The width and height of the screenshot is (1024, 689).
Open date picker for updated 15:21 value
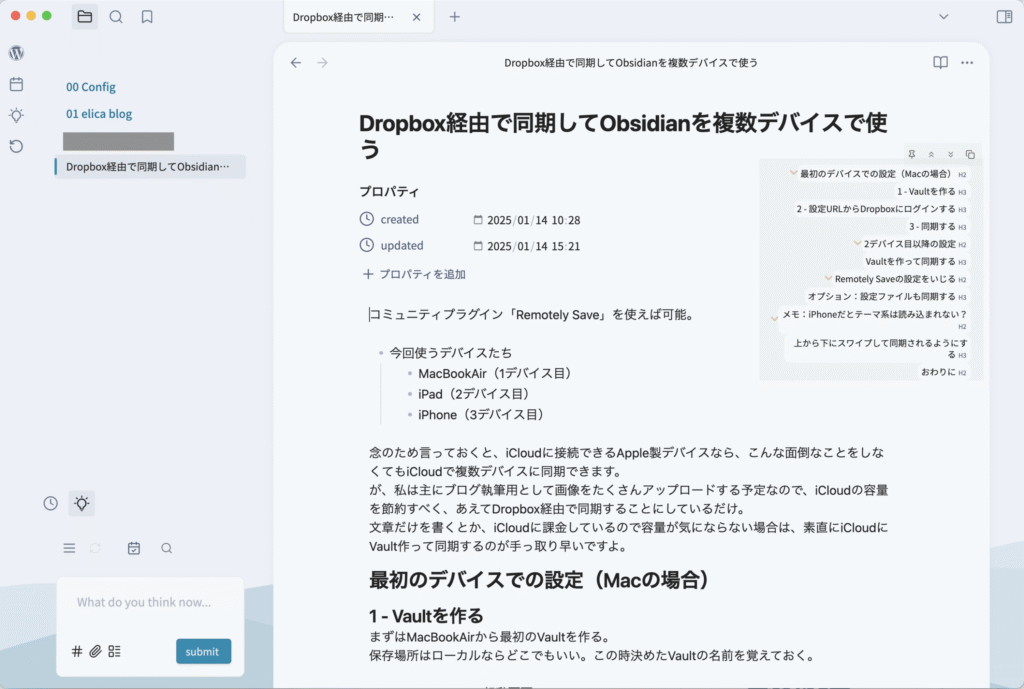tap(478, 246)
